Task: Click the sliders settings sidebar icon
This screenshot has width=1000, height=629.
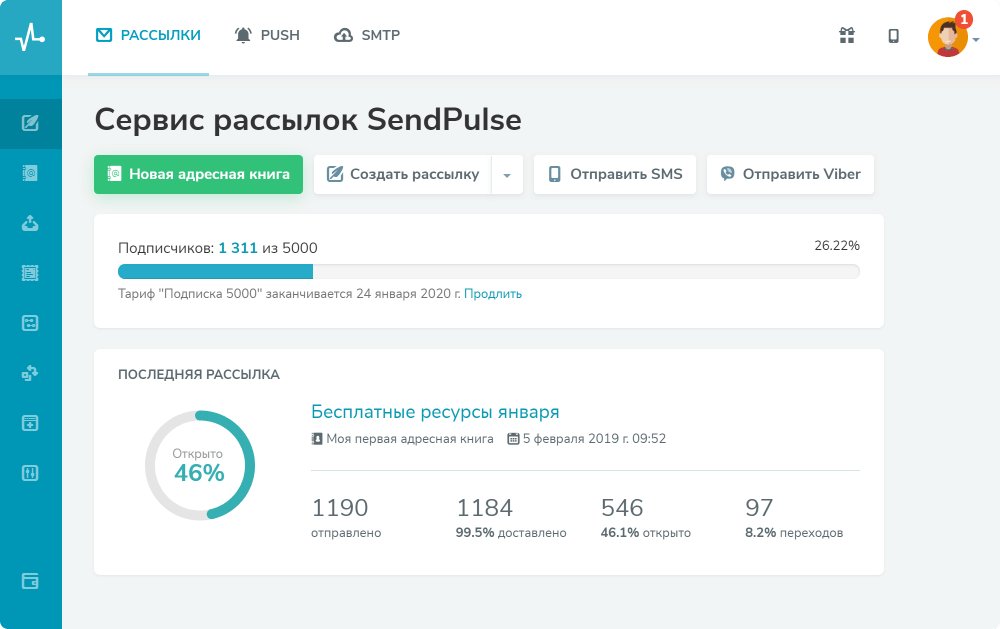Action: 30,472
